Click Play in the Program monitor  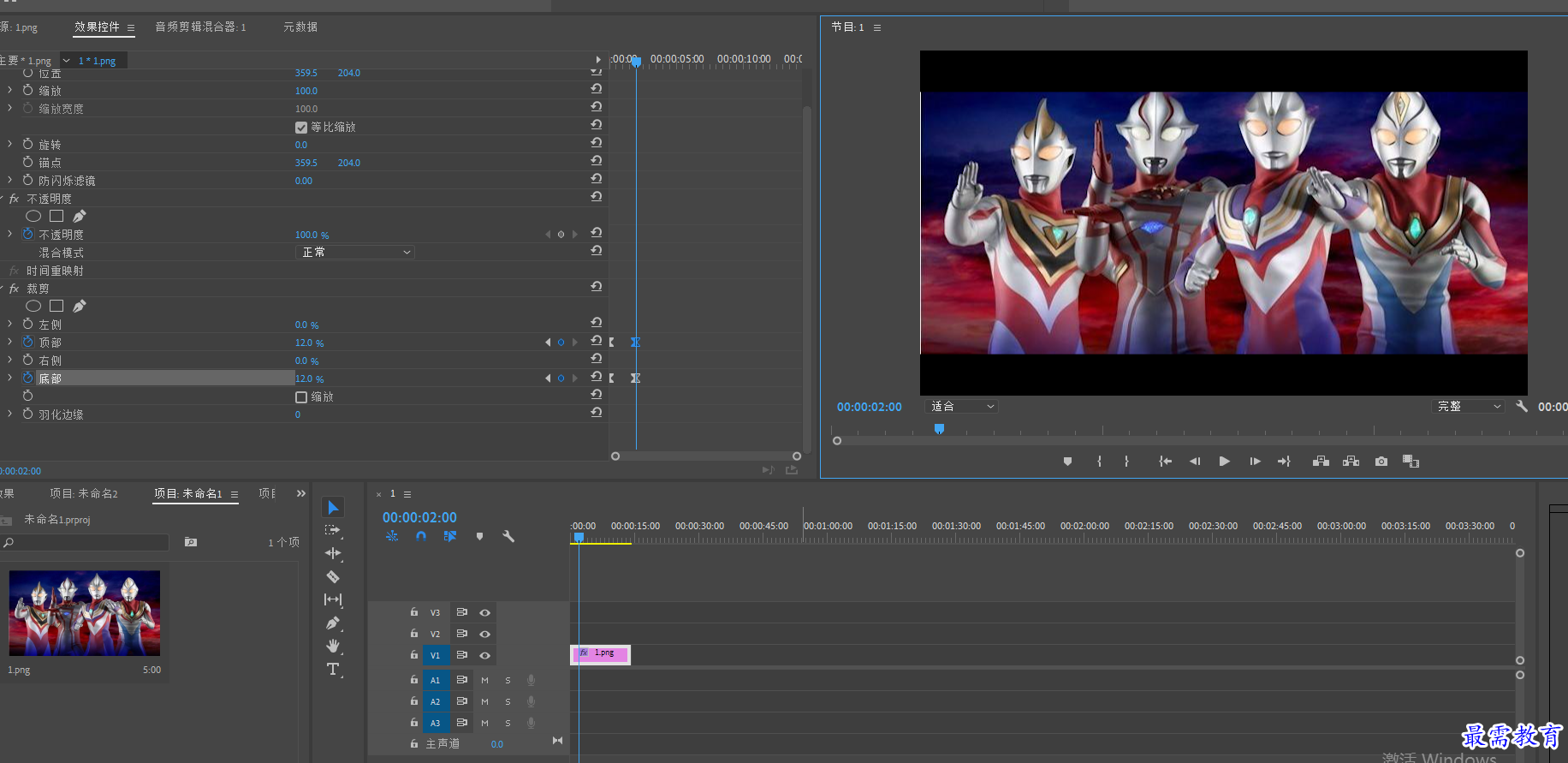(1225, 462)
